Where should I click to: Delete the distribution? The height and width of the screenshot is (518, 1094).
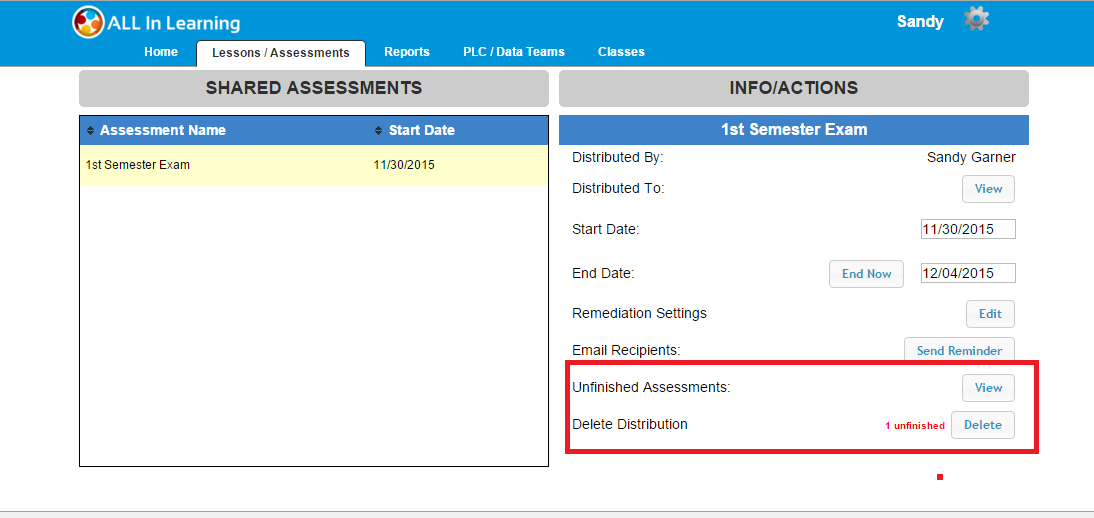pos(982,425)
